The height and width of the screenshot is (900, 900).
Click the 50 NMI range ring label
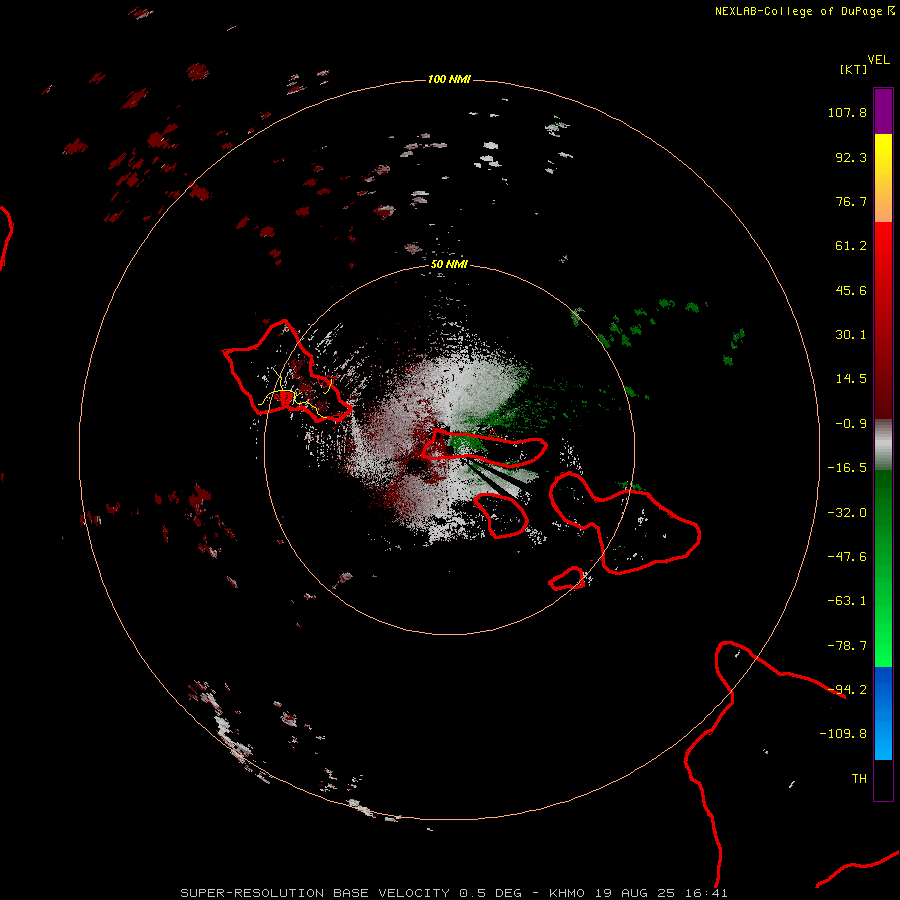click(449, 264)
